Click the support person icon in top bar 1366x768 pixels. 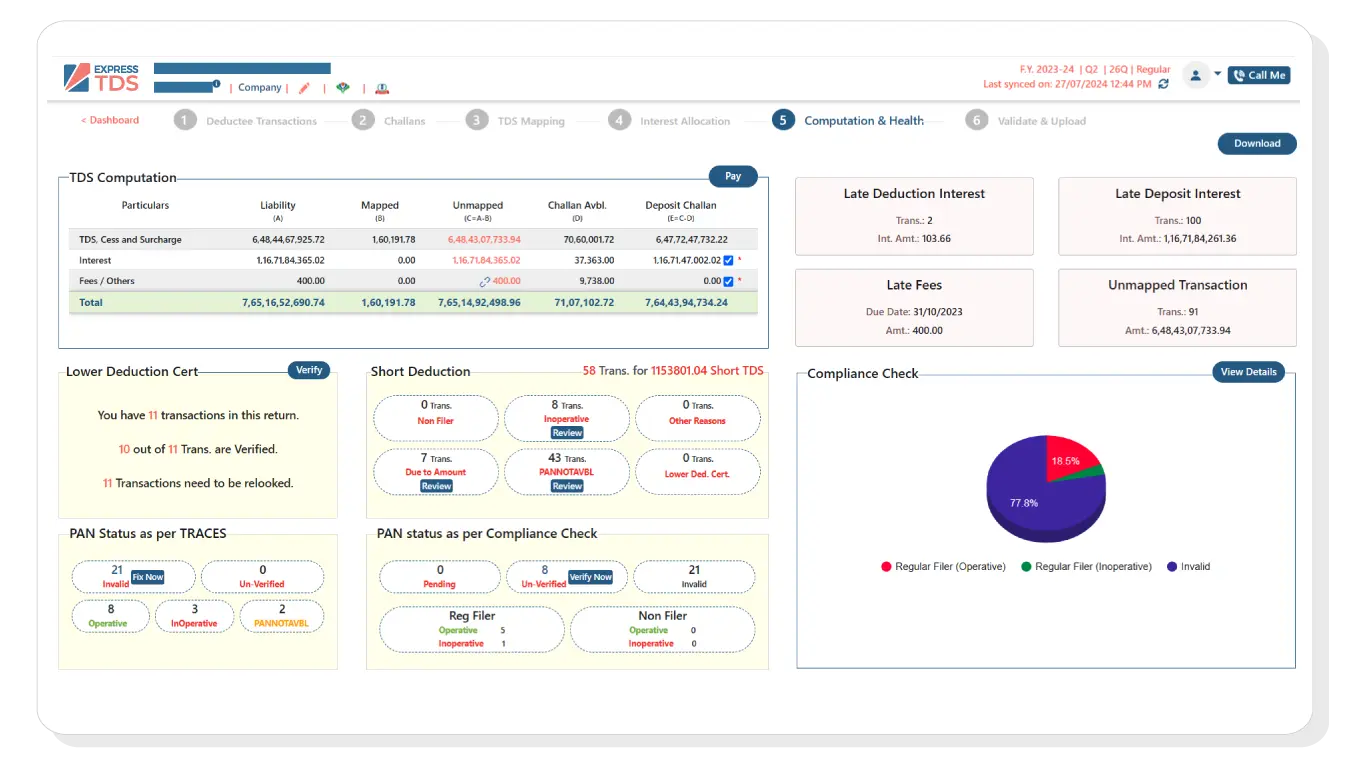381,89
